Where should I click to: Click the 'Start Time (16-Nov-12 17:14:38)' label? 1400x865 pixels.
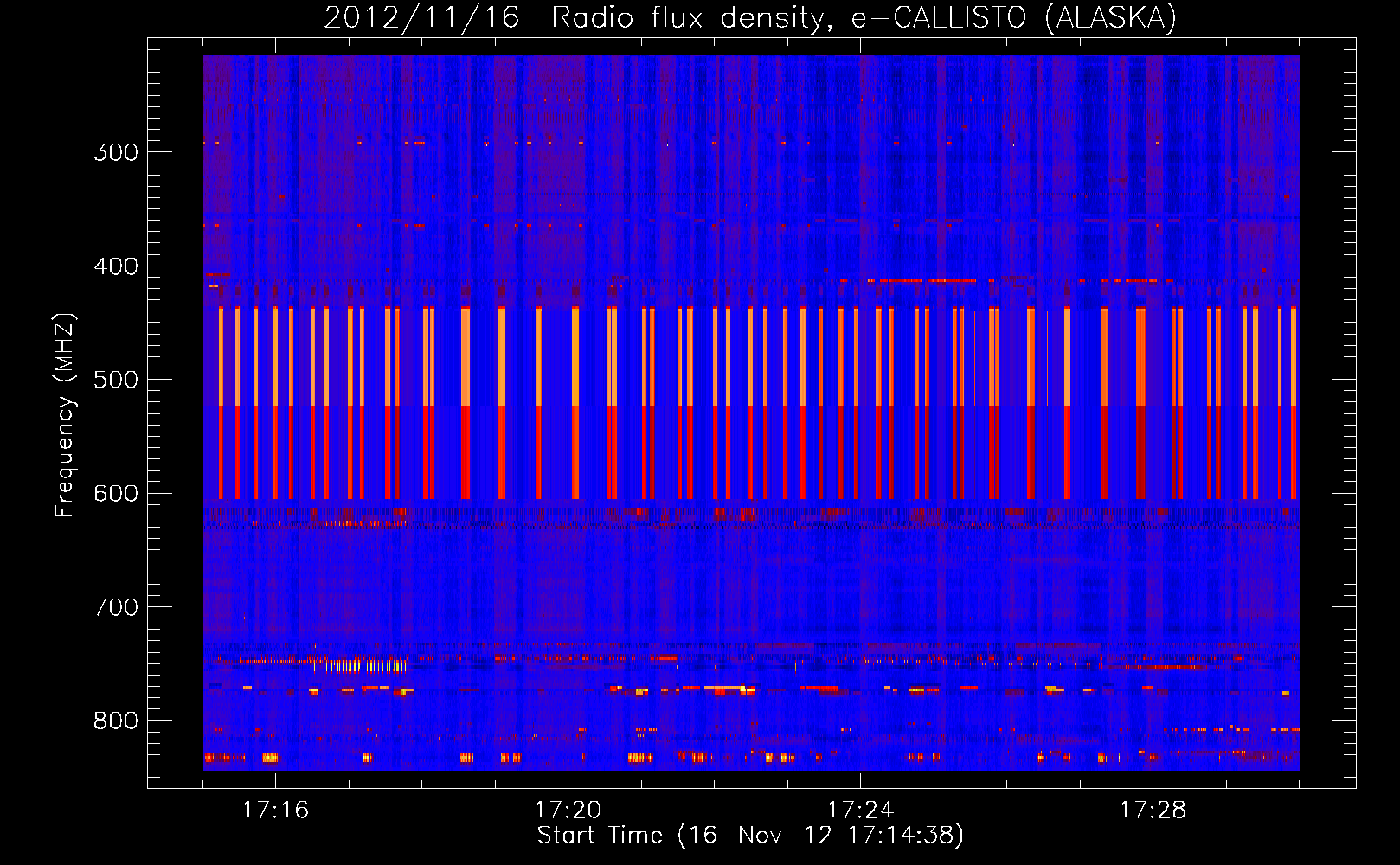pyautogui.click(x=750, y=836)
